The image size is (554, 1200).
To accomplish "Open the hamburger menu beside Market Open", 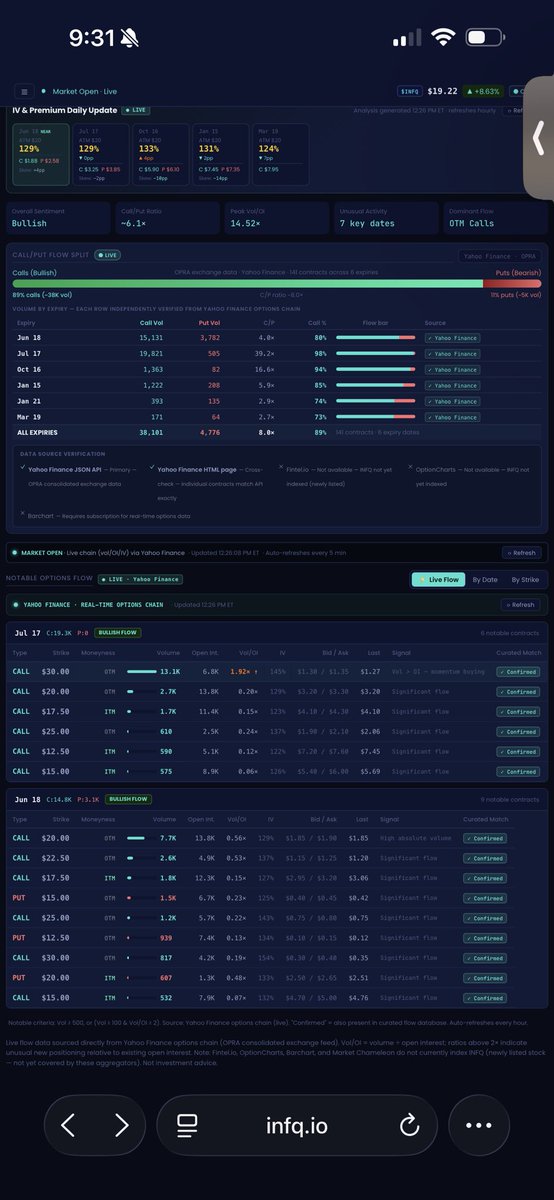I will pos(25,91).
